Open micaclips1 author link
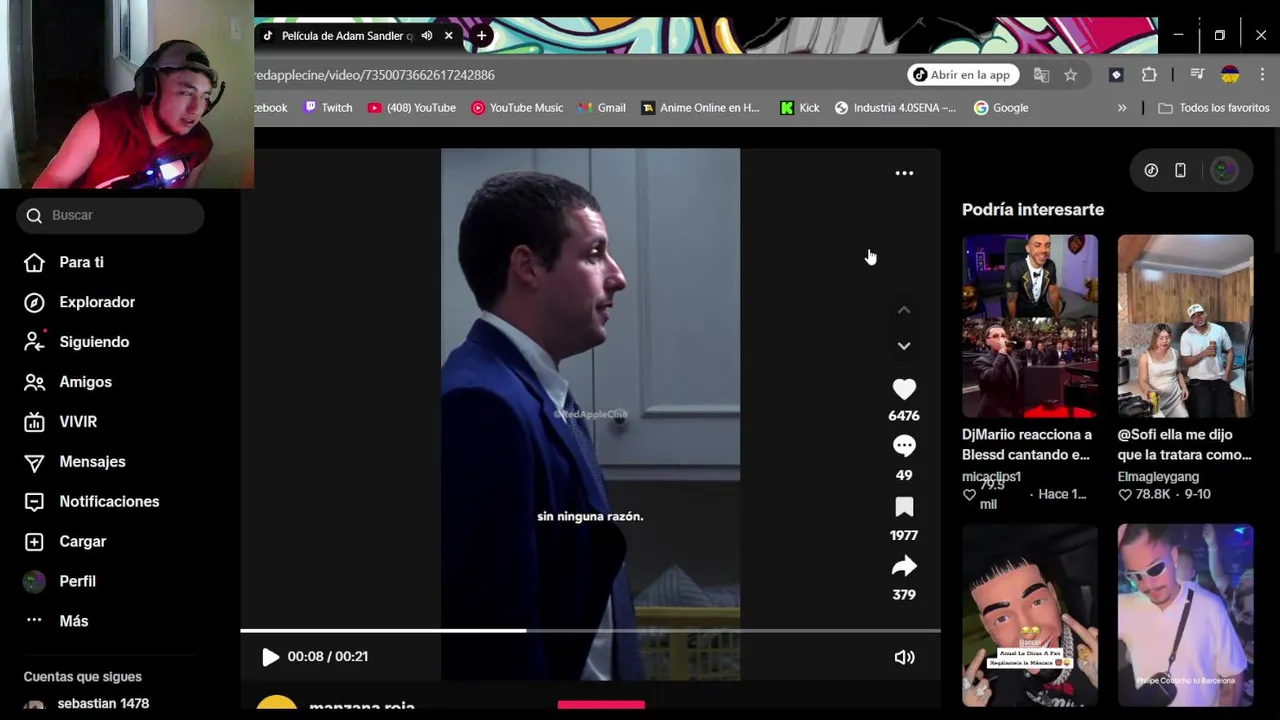This screenshot has height=720, width=1280. (991, 477)
